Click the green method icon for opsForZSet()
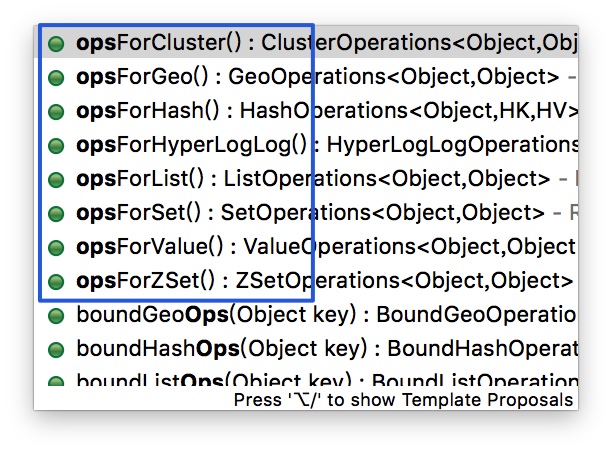This screenshot has height=452, width=612. 57,282
